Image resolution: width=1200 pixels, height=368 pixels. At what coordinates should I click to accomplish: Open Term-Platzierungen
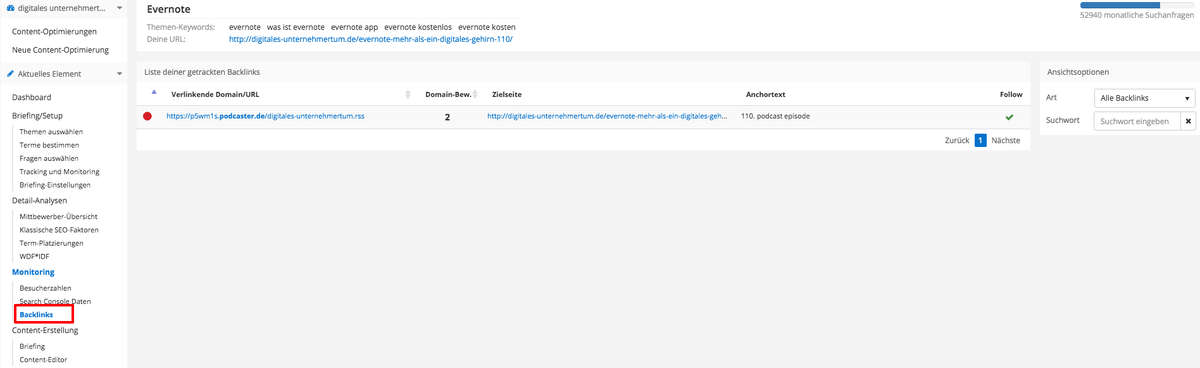pos(51,243)
